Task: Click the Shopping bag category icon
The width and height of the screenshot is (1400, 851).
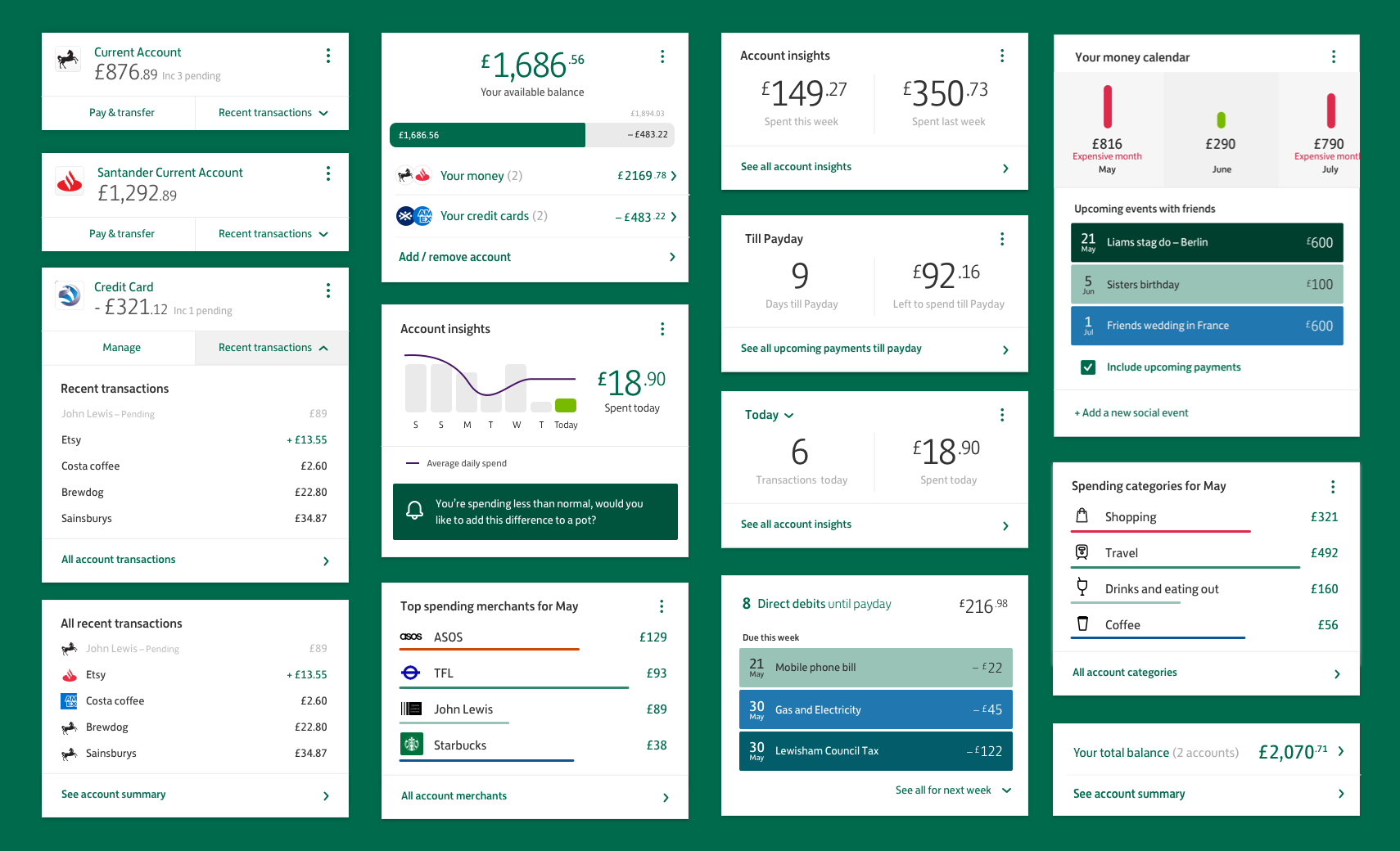Action: (1082, 516)
